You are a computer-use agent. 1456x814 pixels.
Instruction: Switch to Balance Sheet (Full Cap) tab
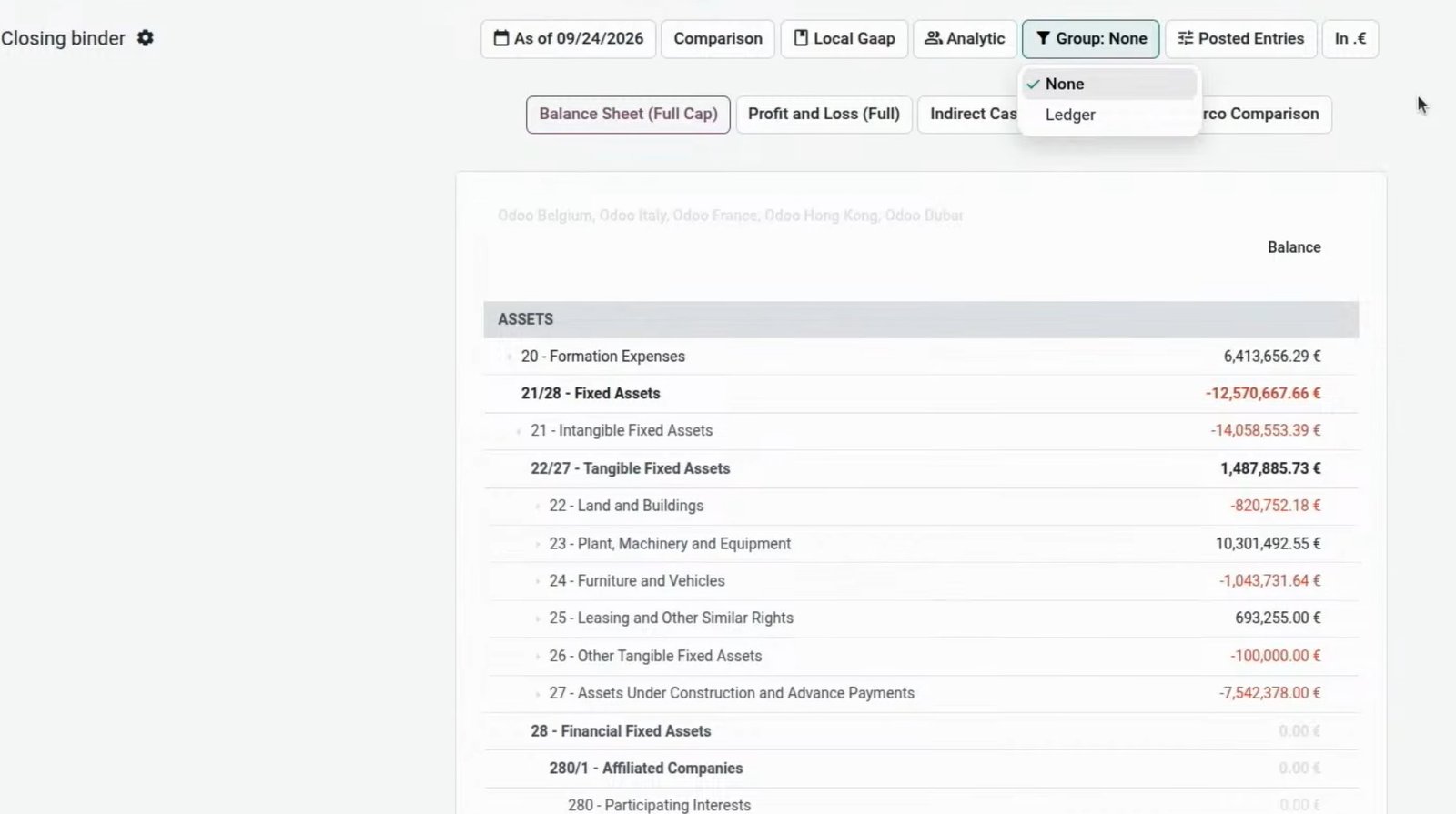point(628,115)
